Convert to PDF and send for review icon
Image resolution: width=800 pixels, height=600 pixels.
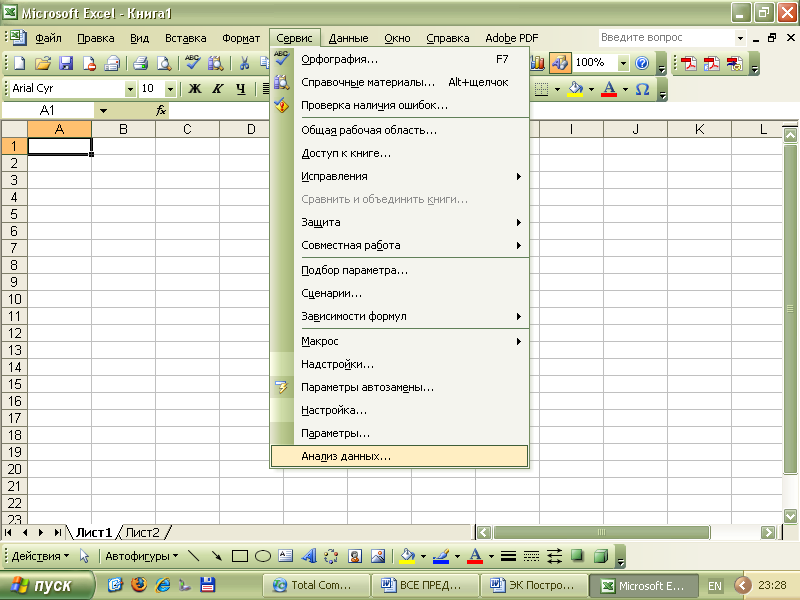pos(735,64)
